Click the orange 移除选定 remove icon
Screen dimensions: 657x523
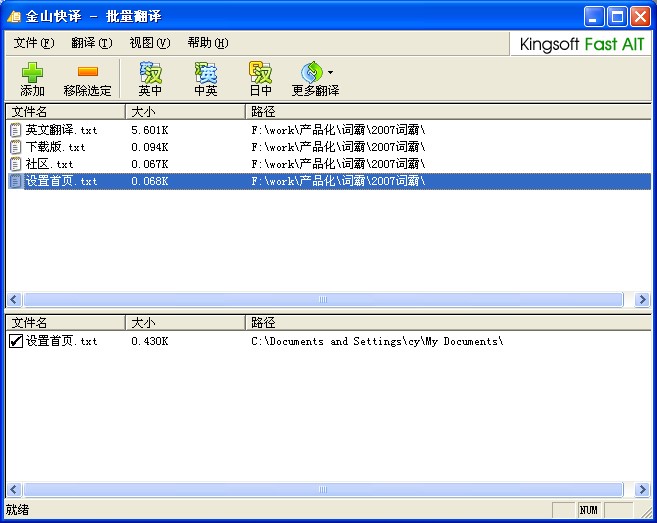[x=87, y=72]
